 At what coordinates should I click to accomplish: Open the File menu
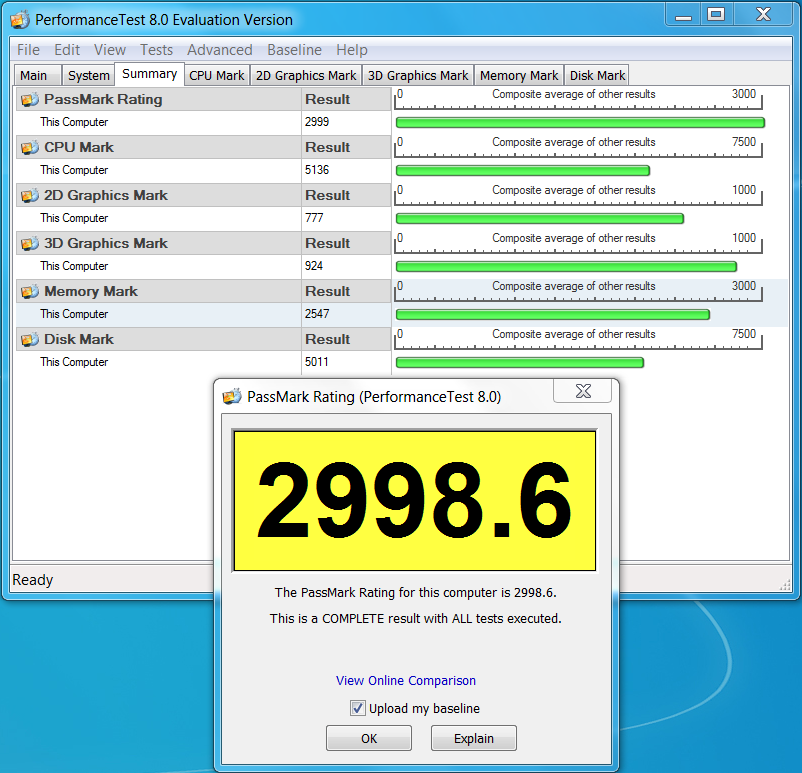28,50
